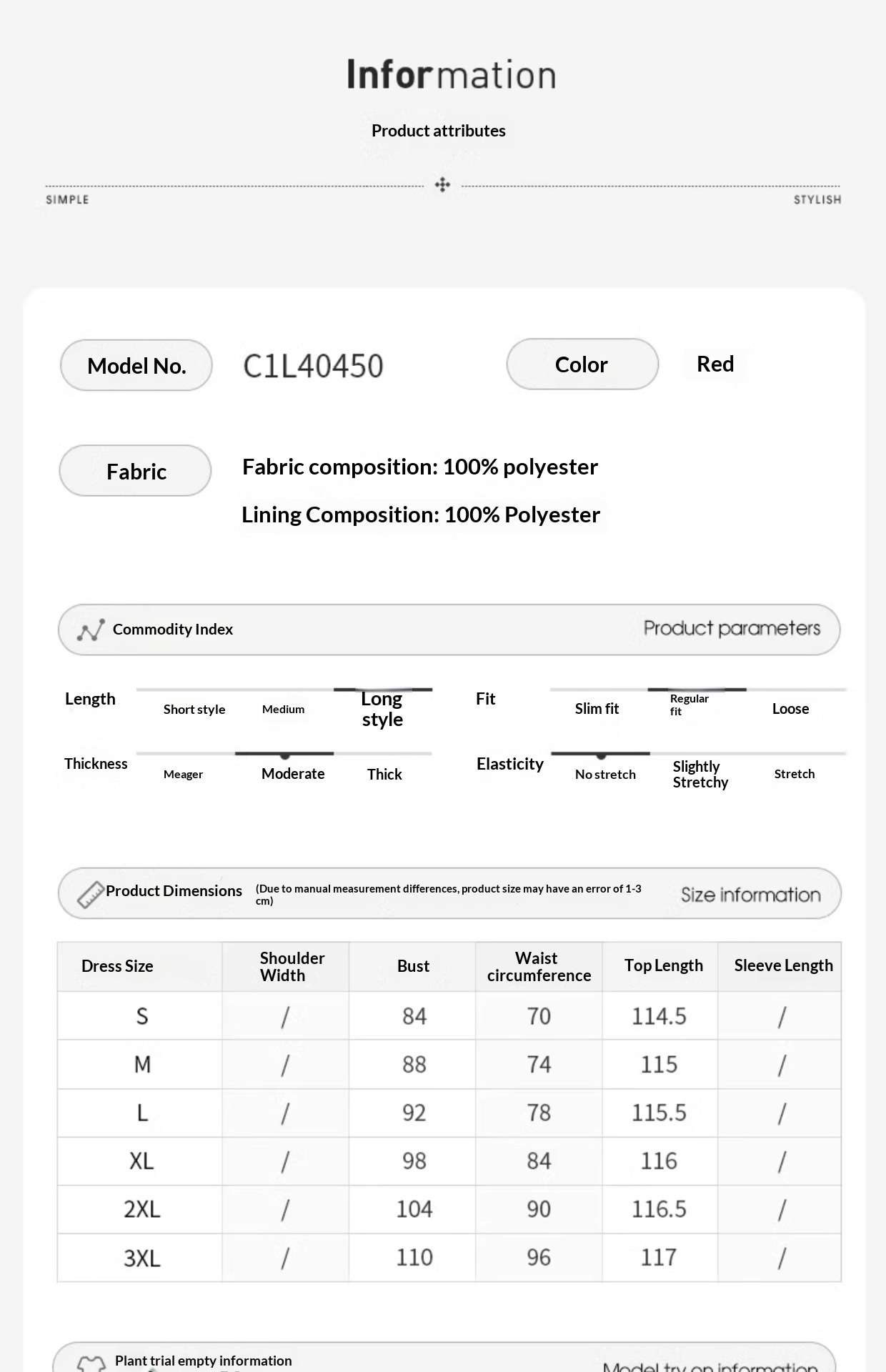
Task: Click the decorative diamond divider icon
Action: pos(442,185)
